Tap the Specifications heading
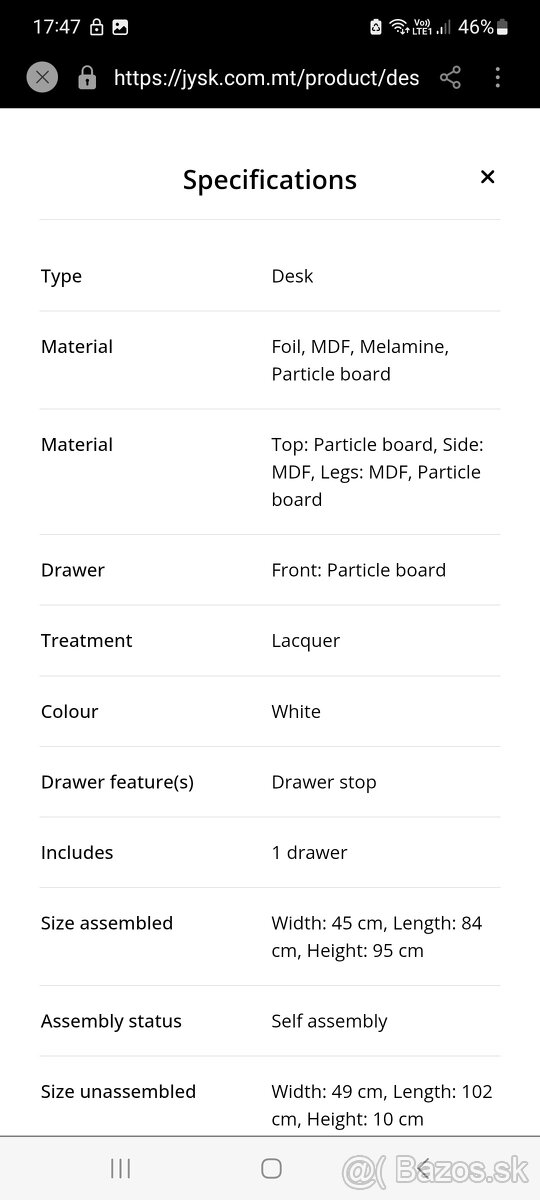 click(x=270, y=180)
